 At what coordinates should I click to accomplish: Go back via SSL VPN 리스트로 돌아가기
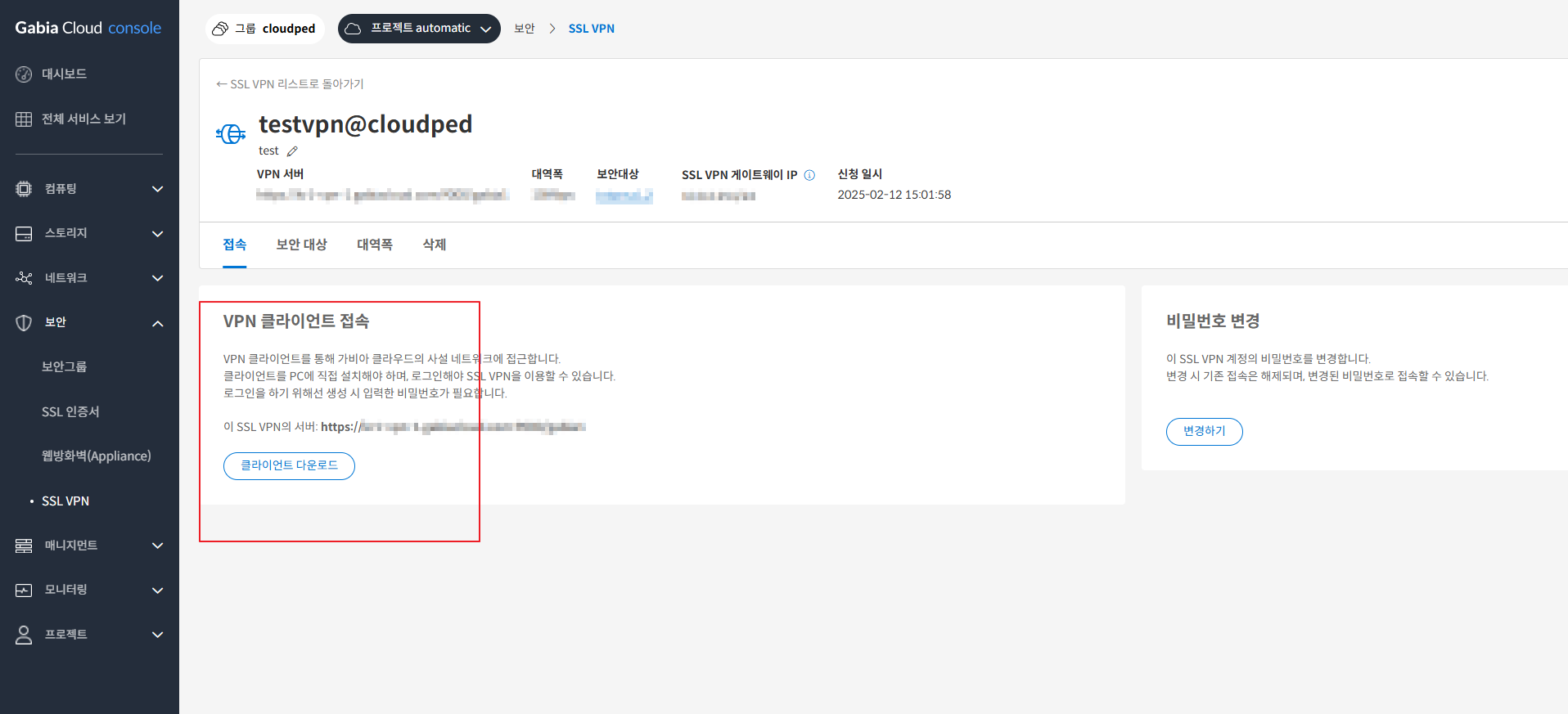click(x=290, y=84)
